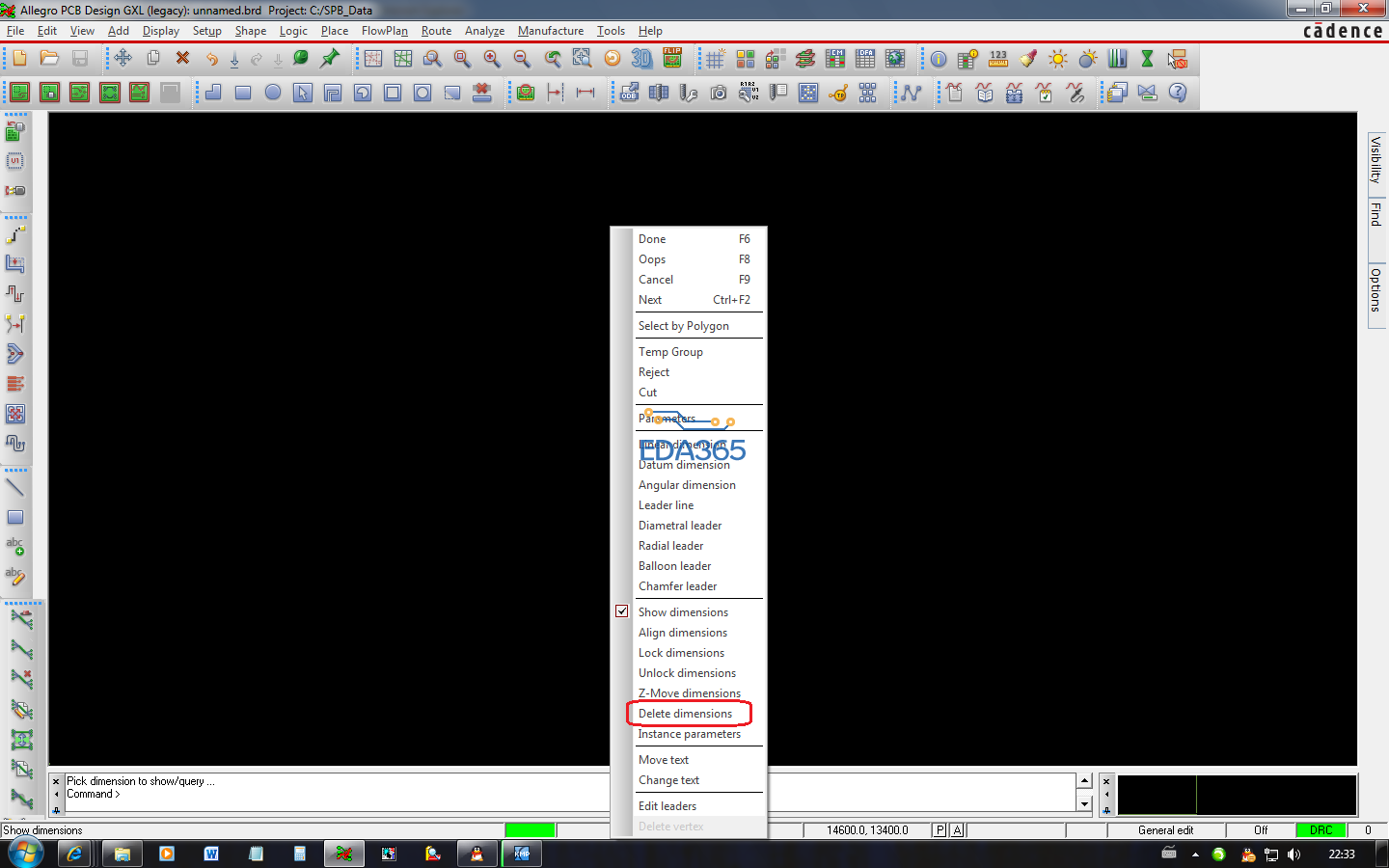1389x868 pixels.
Task: Click the Zoom Out magnifier icon
Action: coord(522,59)
